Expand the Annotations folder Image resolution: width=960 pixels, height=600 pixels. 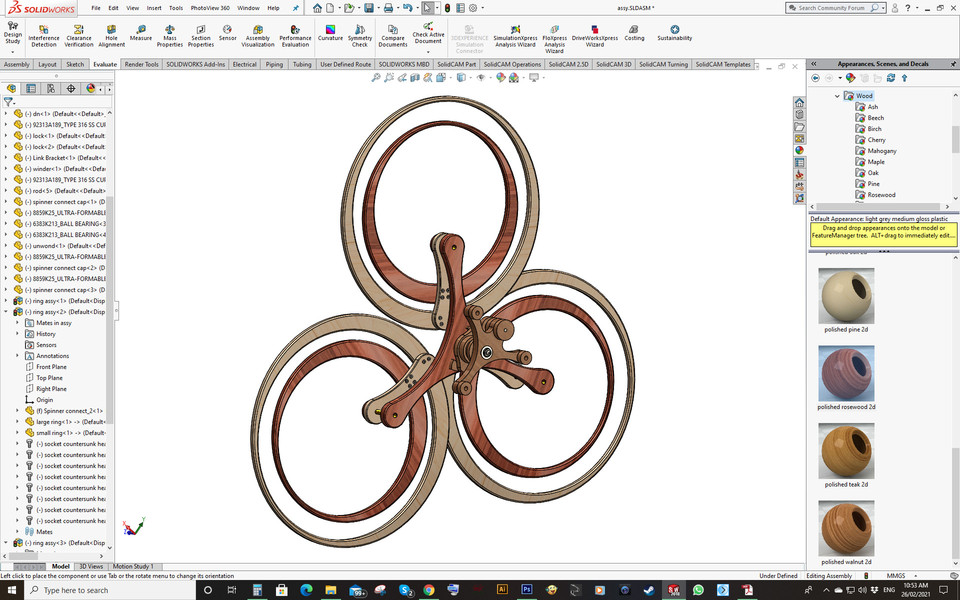click(15, 355)
